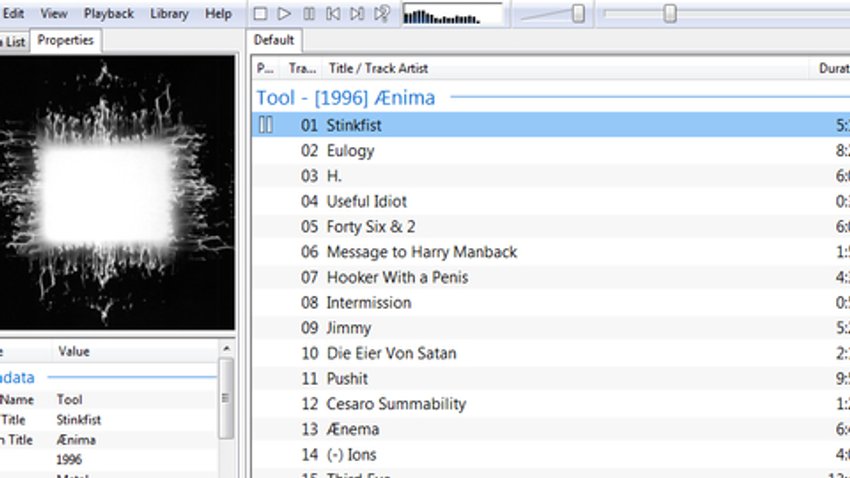
Task: Click the Ænima album art thumbnail
Action: pos(117,192)
